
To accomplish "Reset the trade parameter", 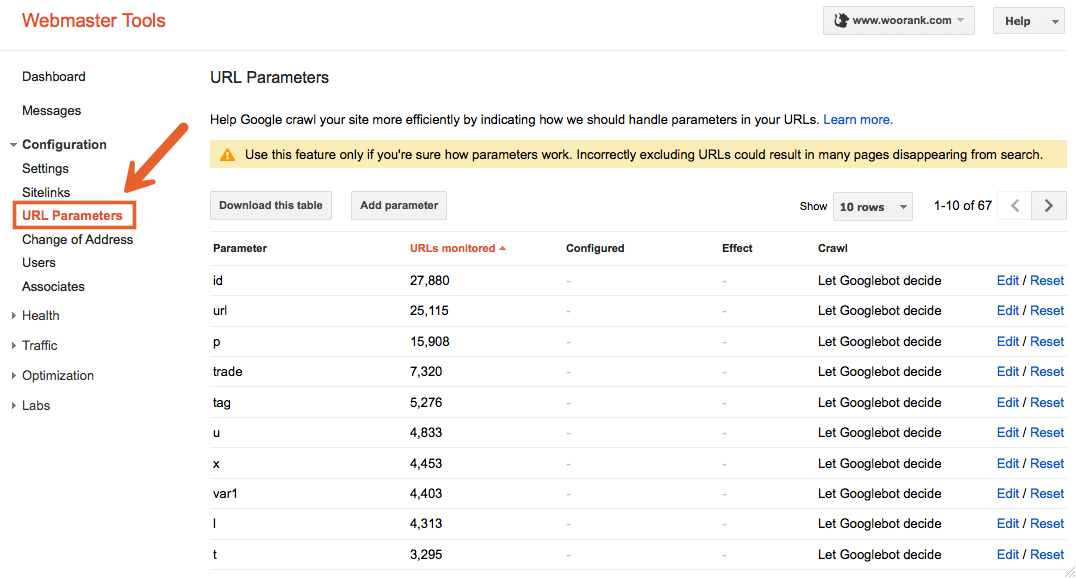I will (x=1047, y=372).
